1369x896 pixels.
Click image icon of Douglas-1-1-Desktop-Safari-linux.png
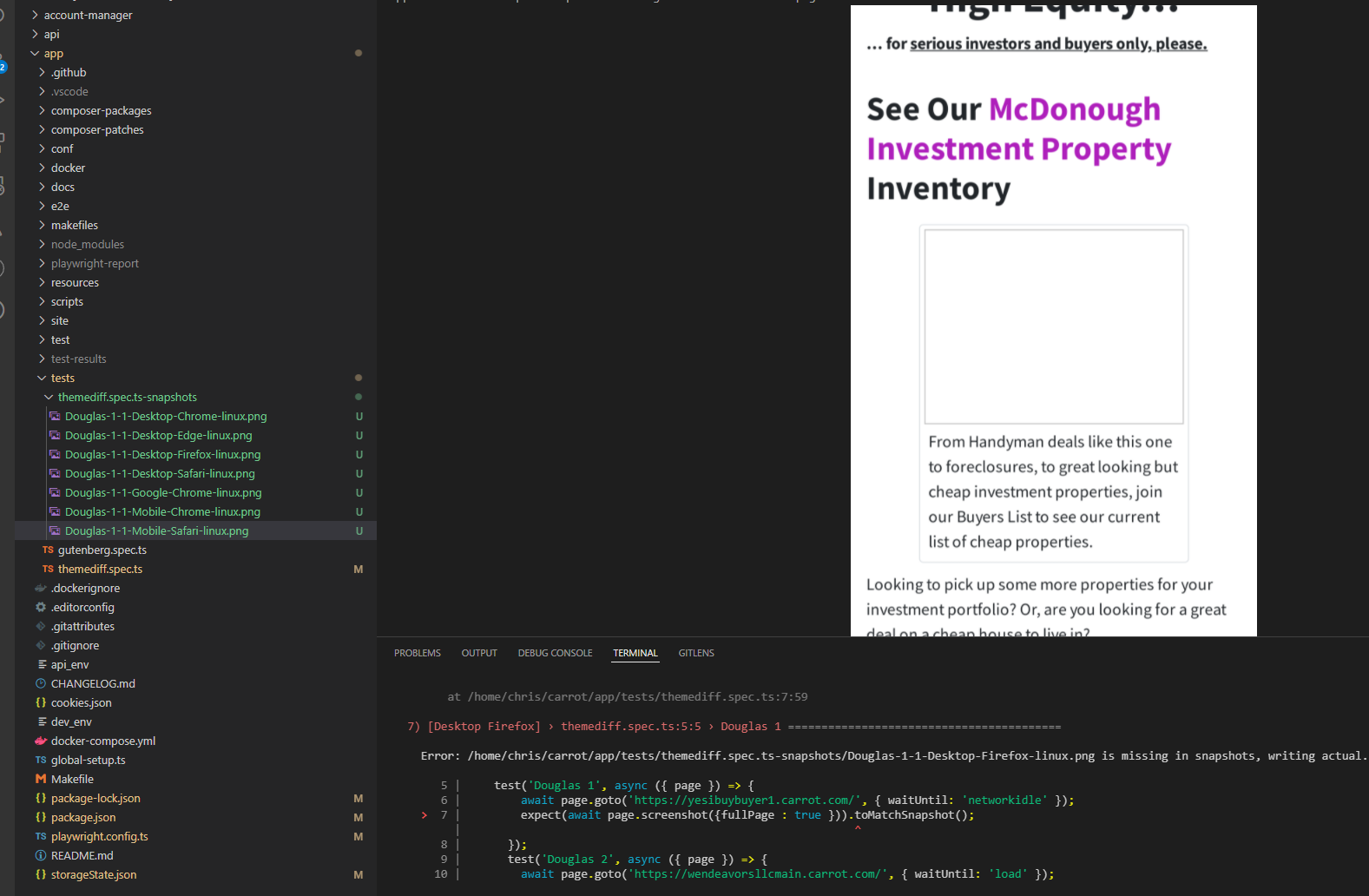[55, 473]
